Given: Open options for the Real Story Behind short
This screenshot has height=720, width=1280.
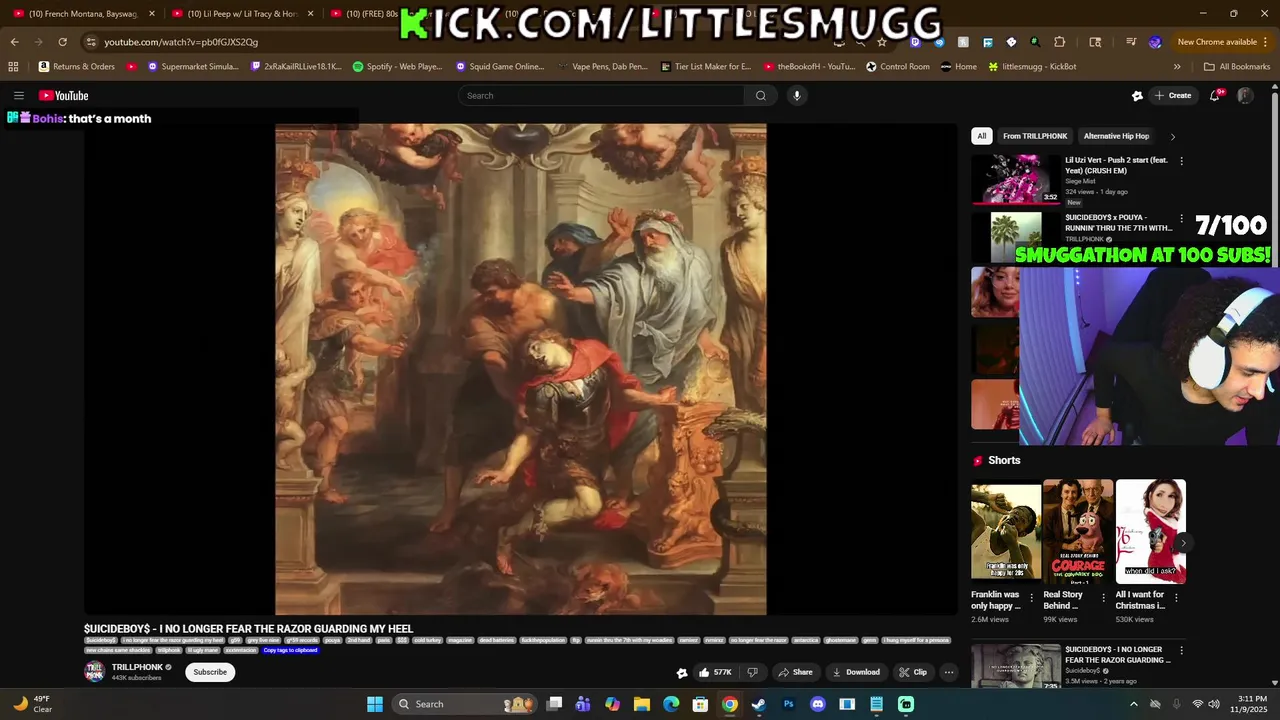Looking at the screenshot, I should click(1104, 598).
